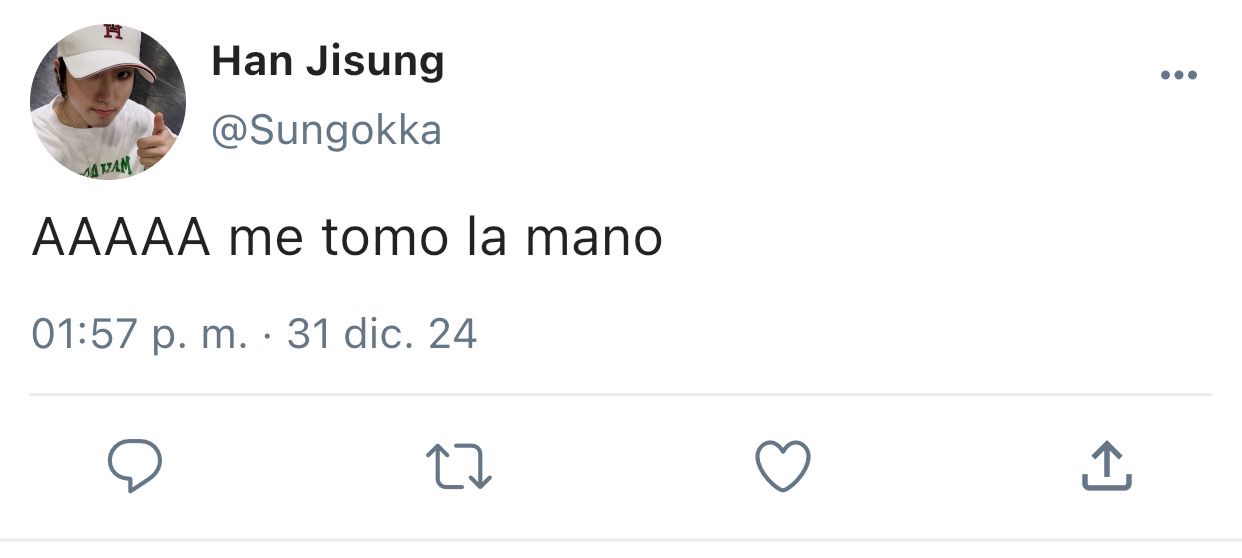
Task: Open the three-dot more options menu
Action: pos(1178,75)
